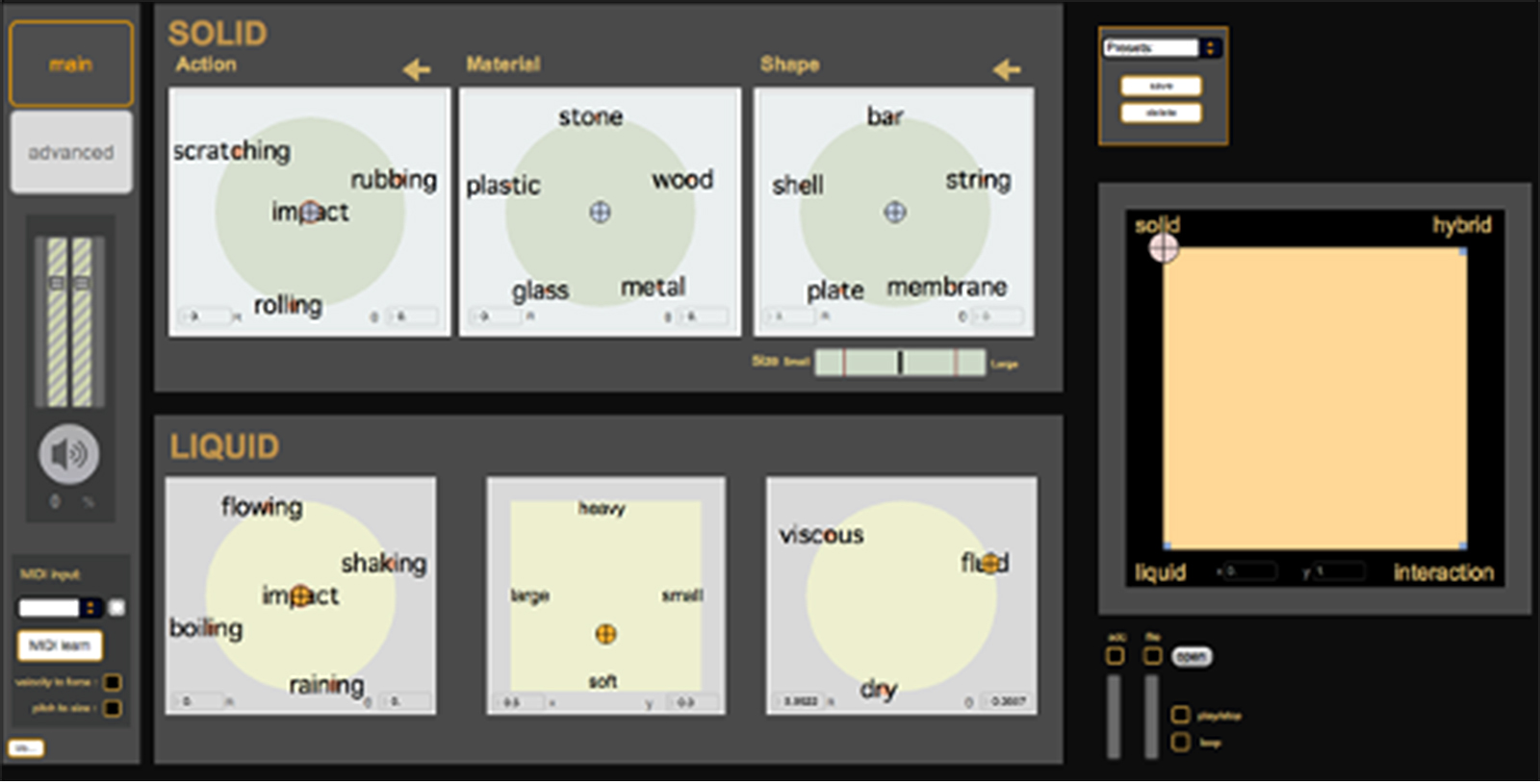This screenshot has width=1540, height=784.
Task: Click the open file button
Action: click(1192, 656)
